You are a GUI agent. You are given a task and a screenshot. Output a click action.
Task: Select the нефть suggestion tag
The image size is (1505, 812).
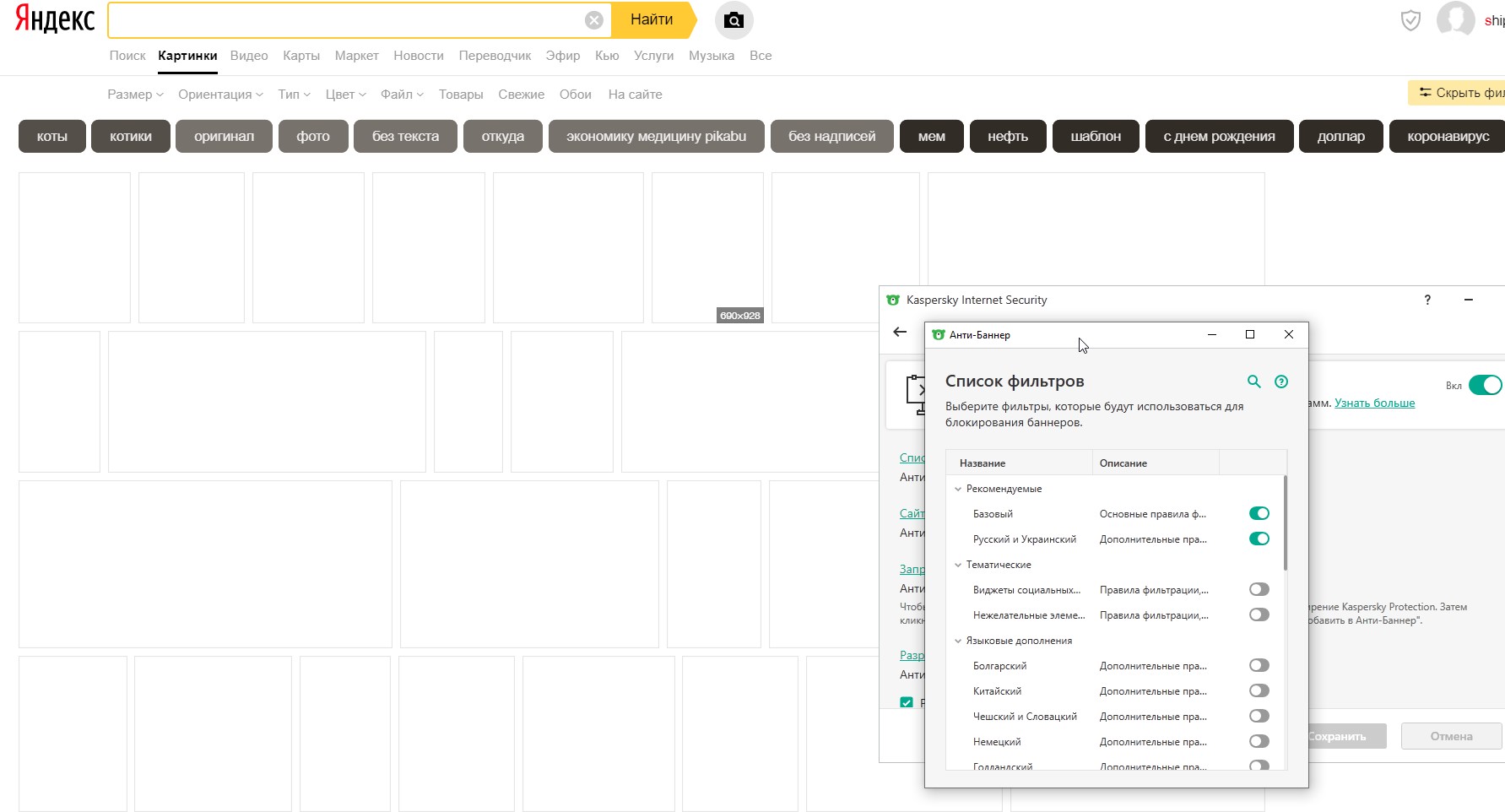(1008, 136)
